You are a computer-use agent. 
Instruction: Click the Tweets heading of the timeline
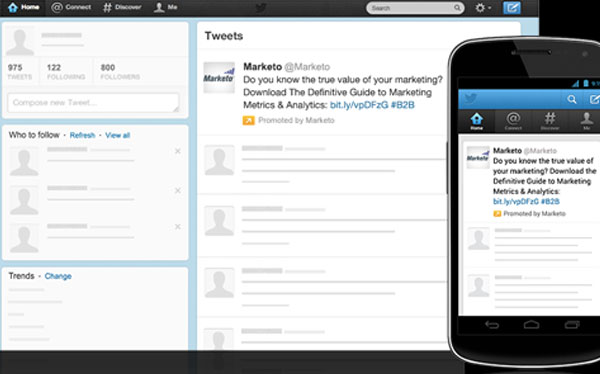[x=224, y=36]
